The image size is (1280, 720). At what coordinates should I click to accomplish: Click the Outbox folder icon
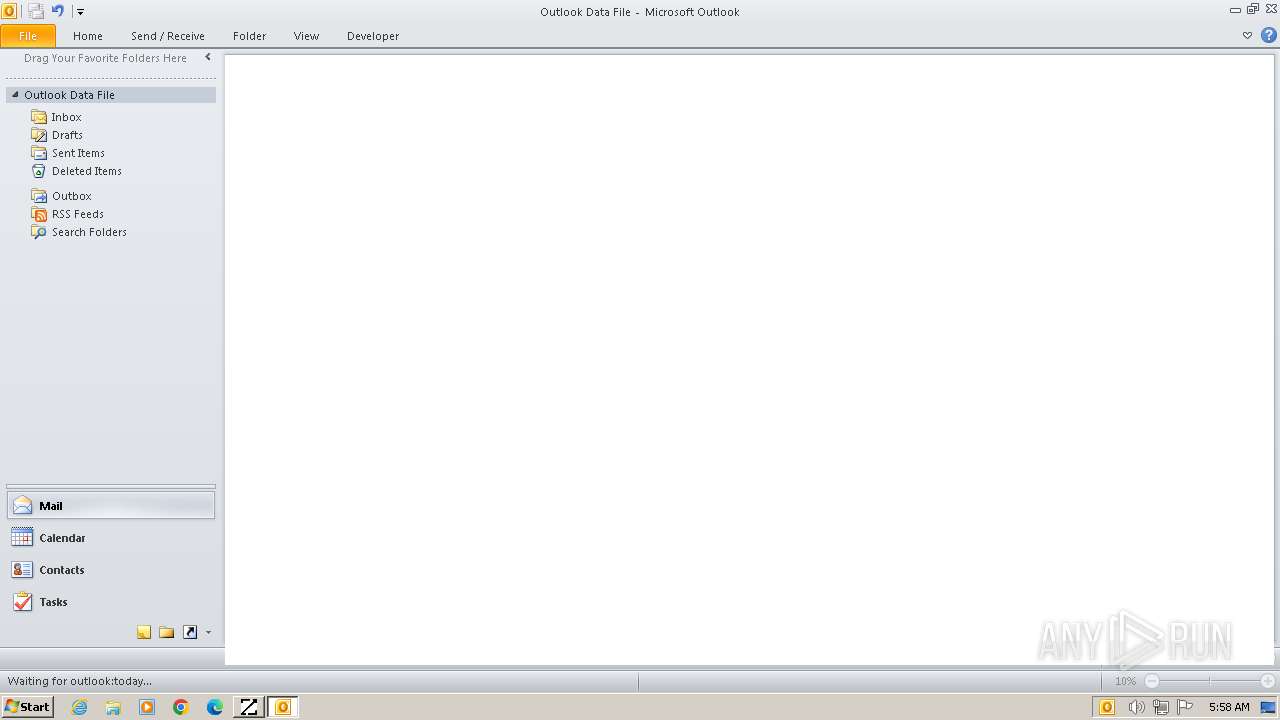pos(39,196)
